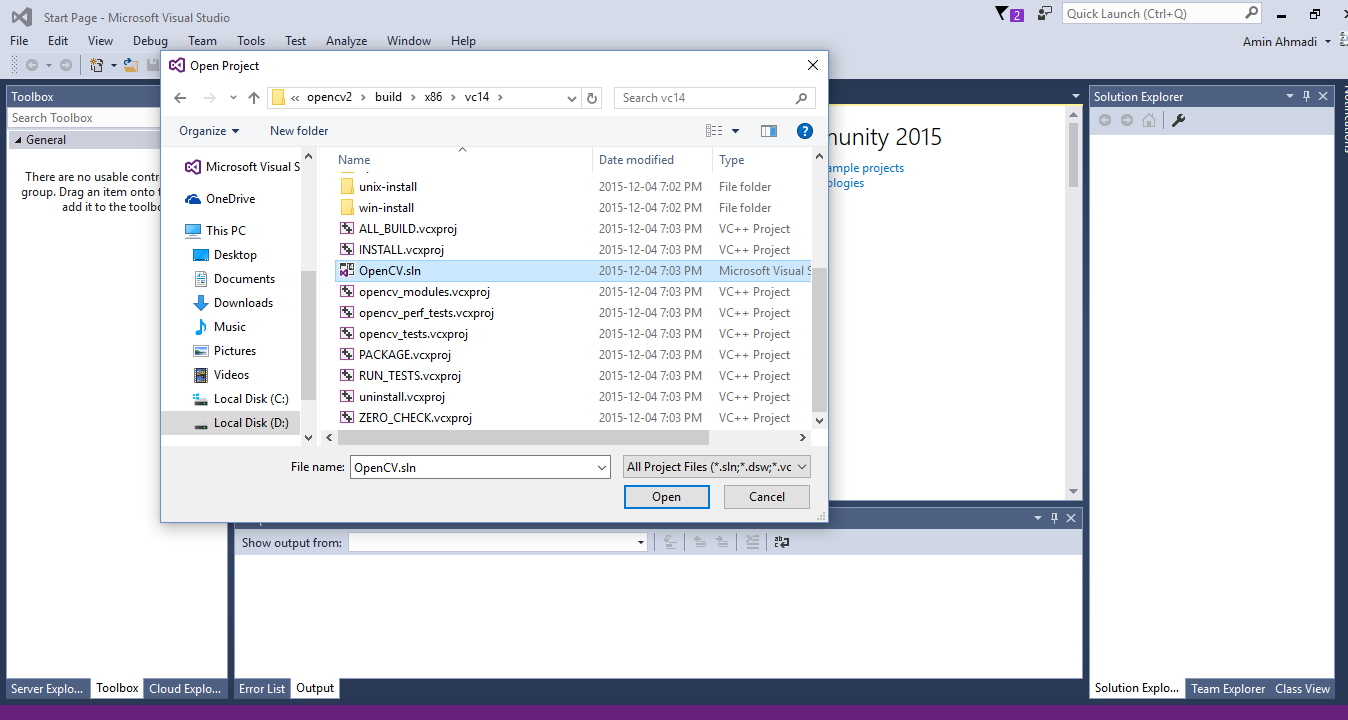Image resolution: width=1348 pixels, height=720 pixels.
Task: Pin the Solution Explorer panel
Action: pos(1306,96)
